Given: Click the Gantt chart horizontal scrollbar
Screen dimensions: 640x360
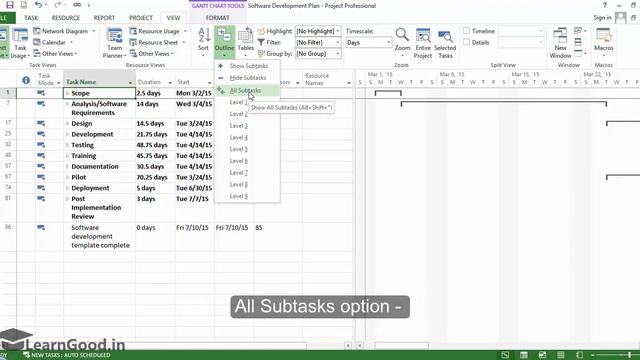Looking at the screenshot, I should click(x=401, y=346).
